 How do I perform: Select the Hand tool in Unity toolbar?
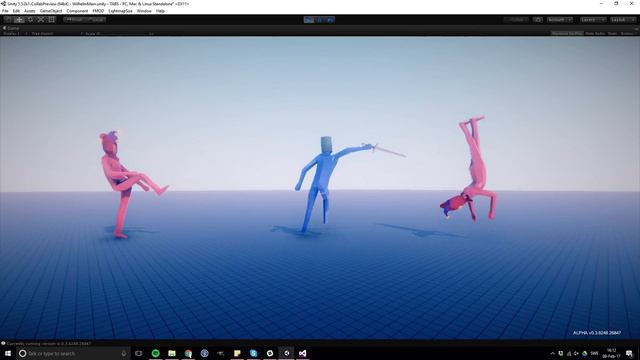pos(9,20)
